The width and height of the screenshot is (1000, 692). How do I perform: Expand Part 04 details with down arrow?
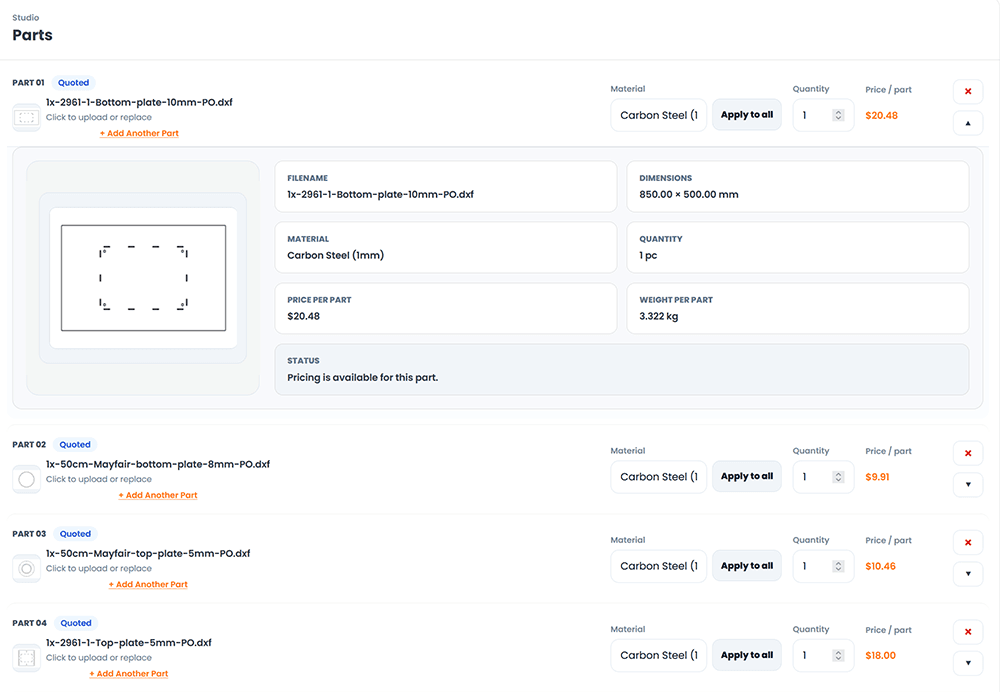click(x=967, y=663)
